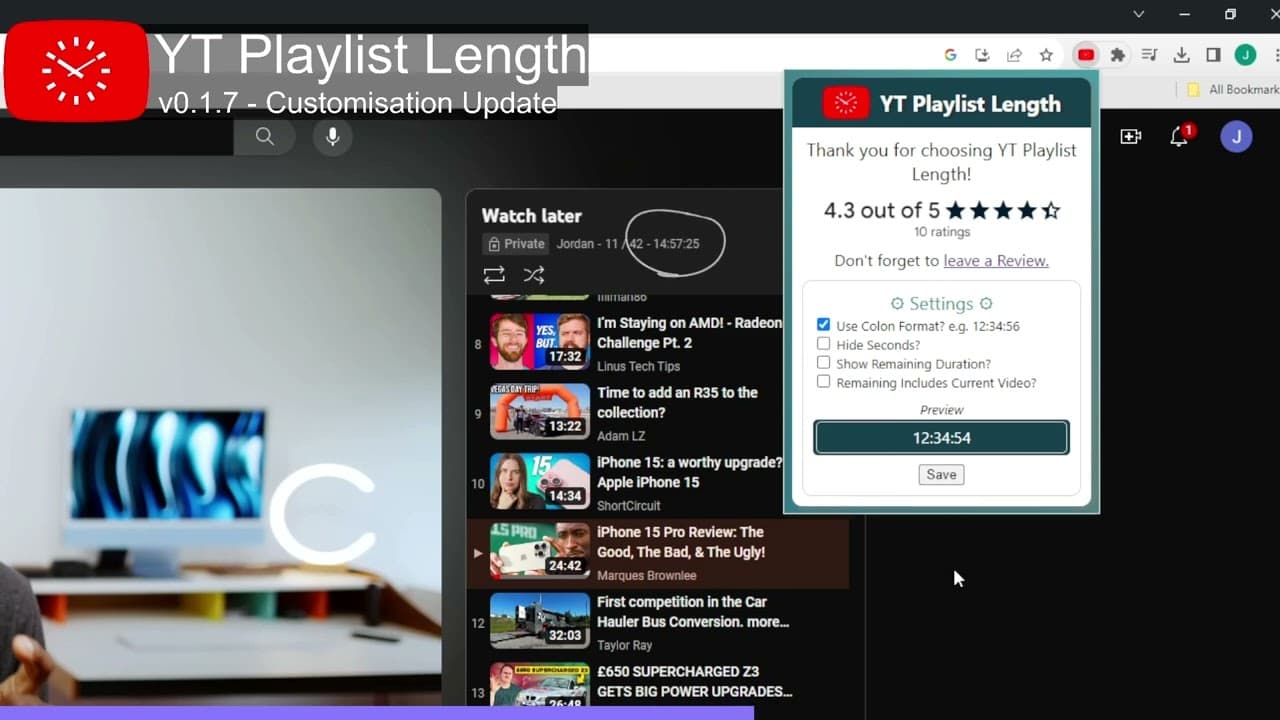1280x720 pixels.
Task: Bookmark this tab with the star icon
Action: click(1046, 55)
